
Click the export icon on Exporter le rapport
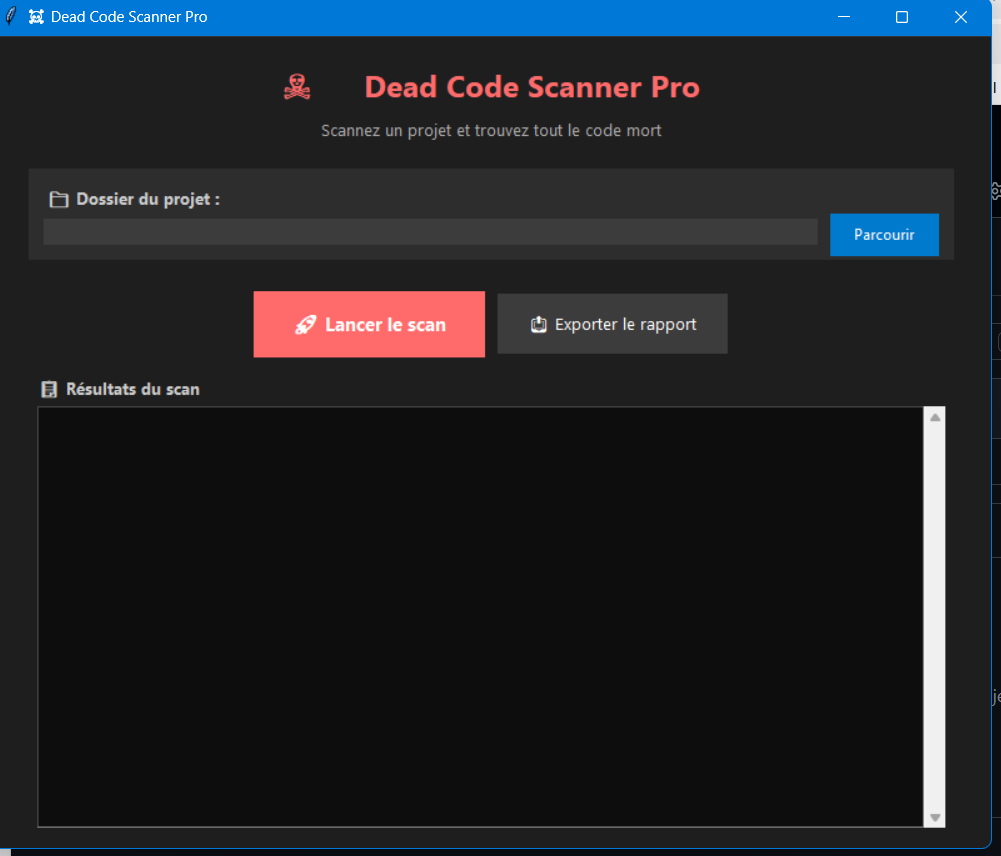[x=538, y=324]
